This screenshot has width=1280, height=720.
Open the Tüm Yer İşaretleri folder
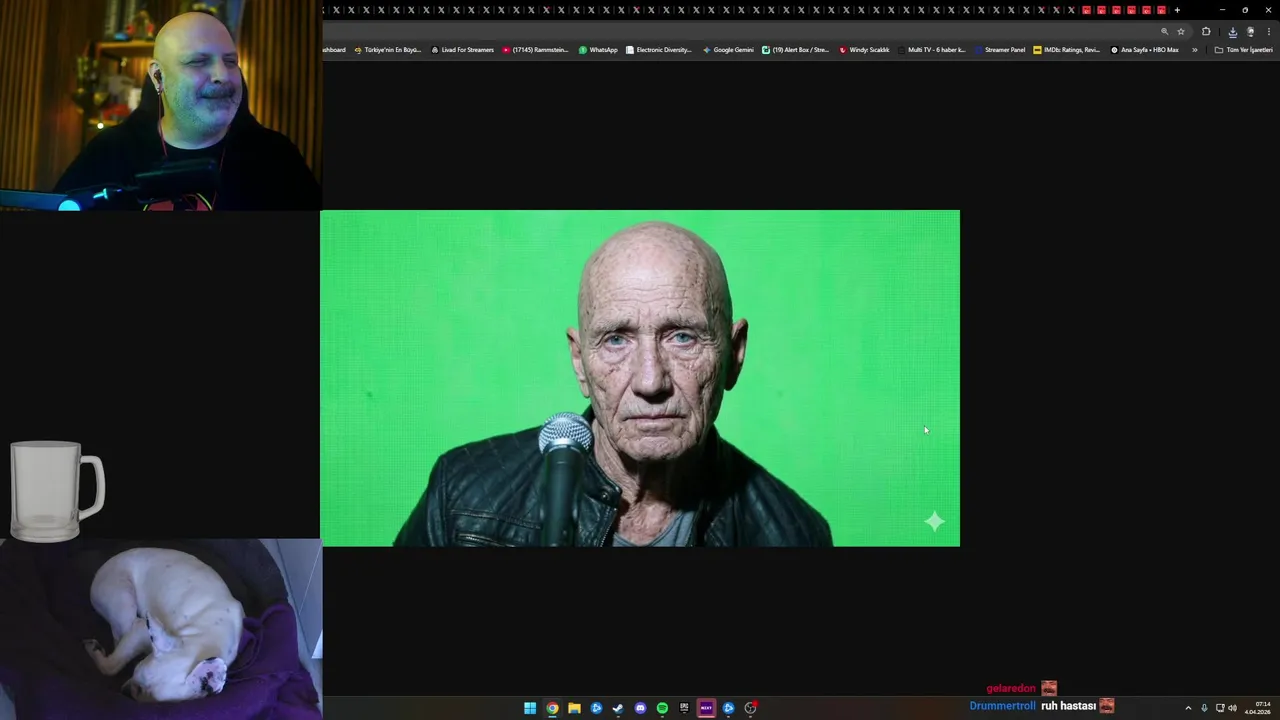tap(1244, 50)
